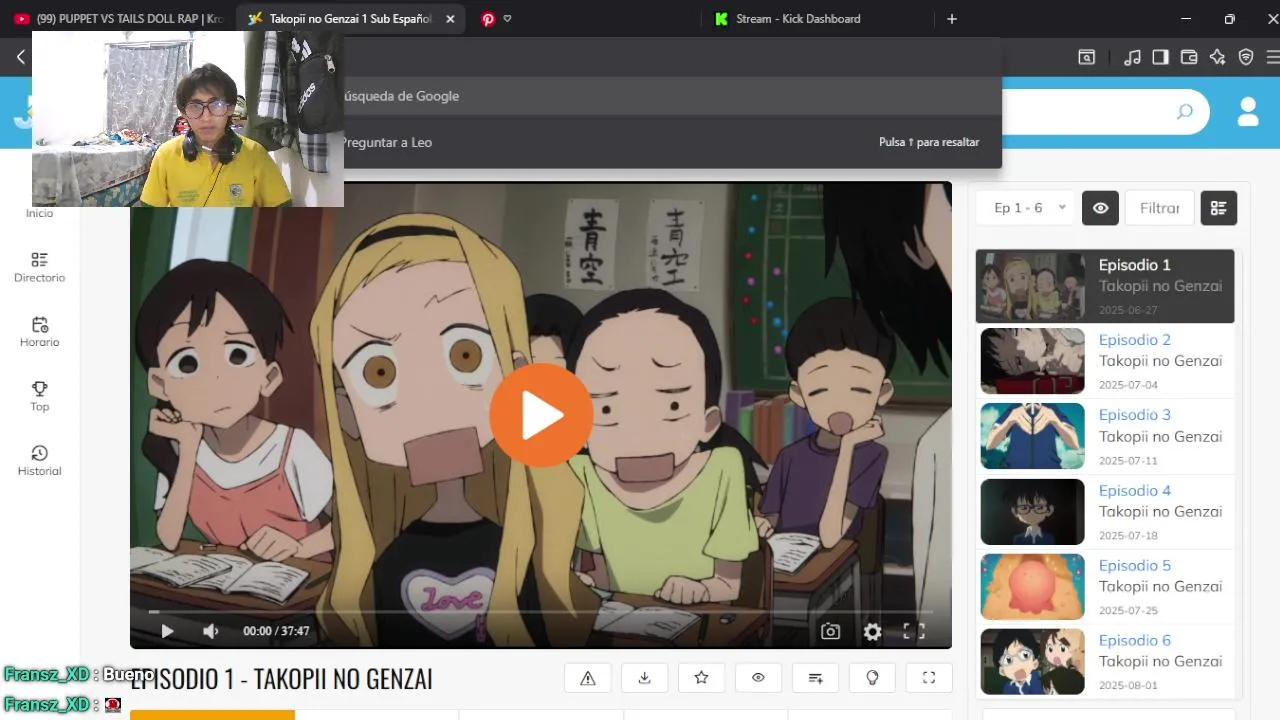Screen dimensions: 1280x720
Task: Open Historial in the left sidebar
Action: pyautogui.click(x=39, y=461)
